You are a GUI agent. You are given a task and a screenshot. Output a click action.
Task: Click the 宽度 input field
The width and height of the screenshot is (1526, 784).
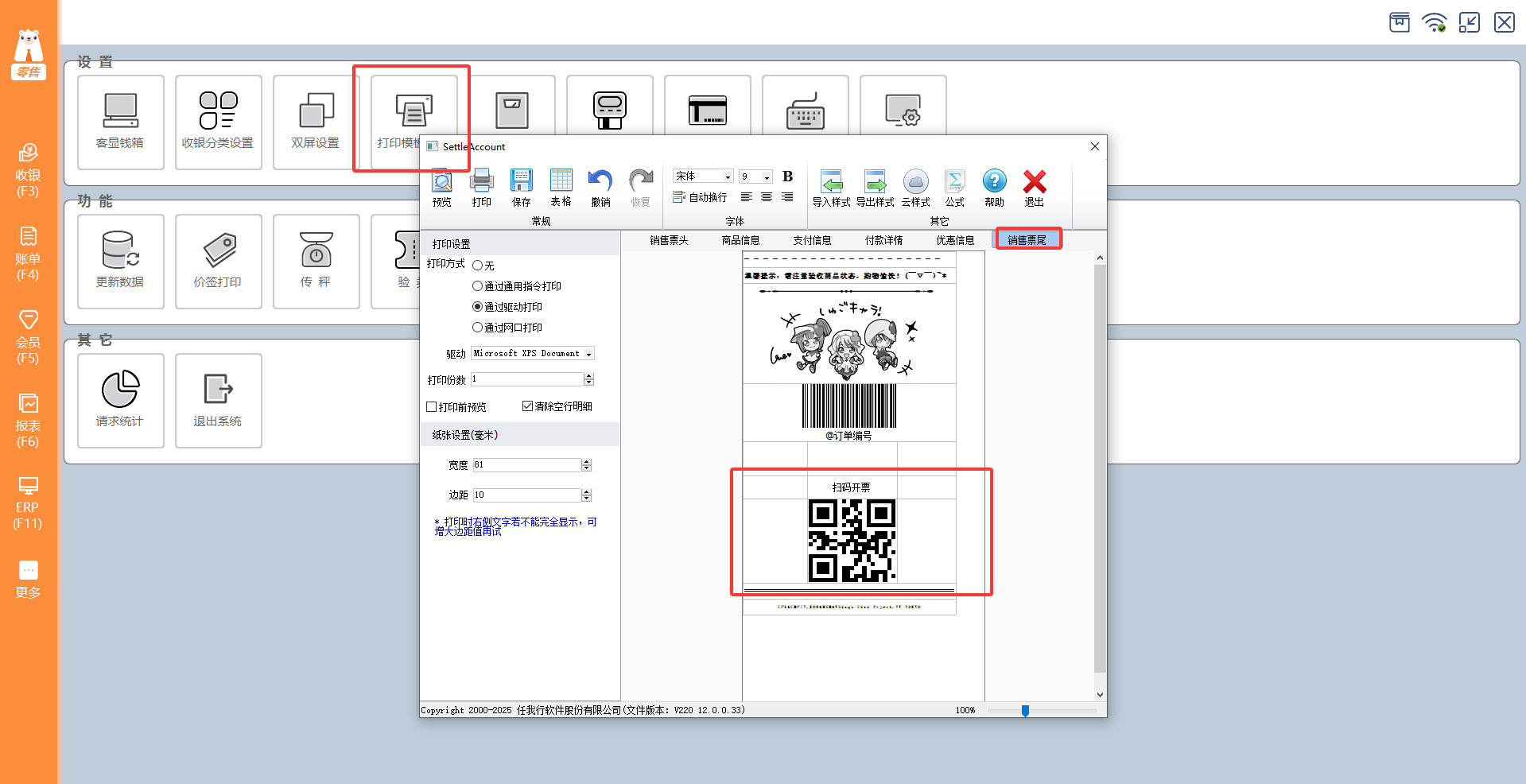[x=527, y=465]
